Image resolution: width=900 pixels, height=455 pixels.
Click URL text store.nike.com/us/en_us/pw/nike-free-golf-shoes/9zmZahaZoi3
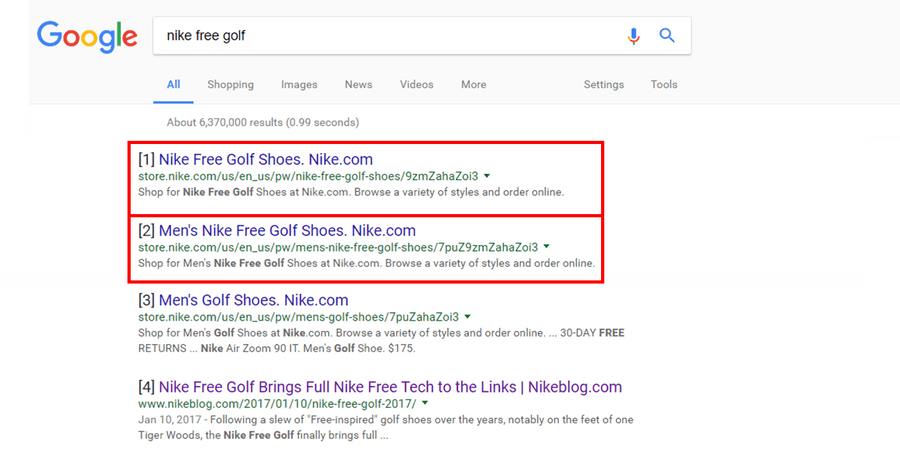pyautogui.click(x=308, y=176)
